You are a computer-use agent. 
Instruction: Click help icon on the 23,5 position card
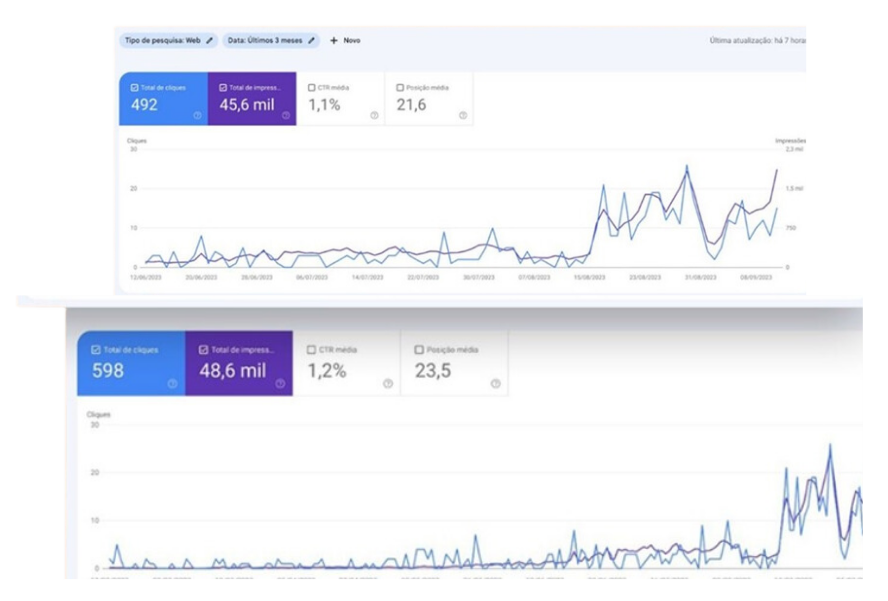[x=495, y=383]
